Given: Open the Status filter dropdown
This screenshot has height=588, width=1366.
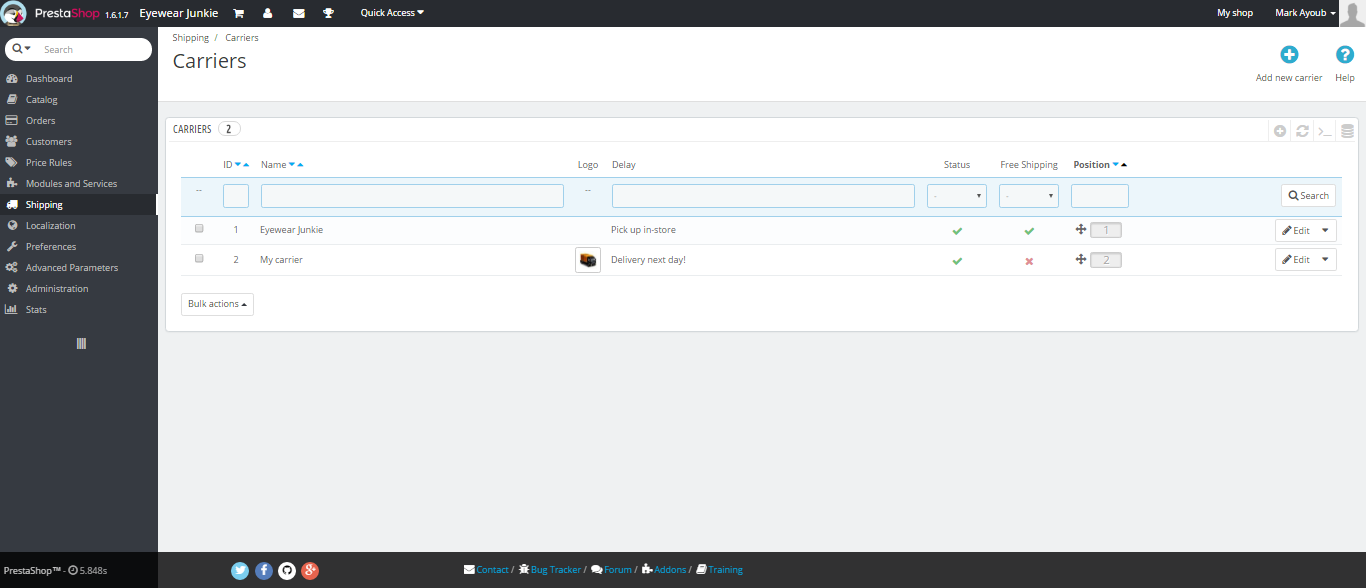Looking at the screenshot, I should (x=957, y=196).
